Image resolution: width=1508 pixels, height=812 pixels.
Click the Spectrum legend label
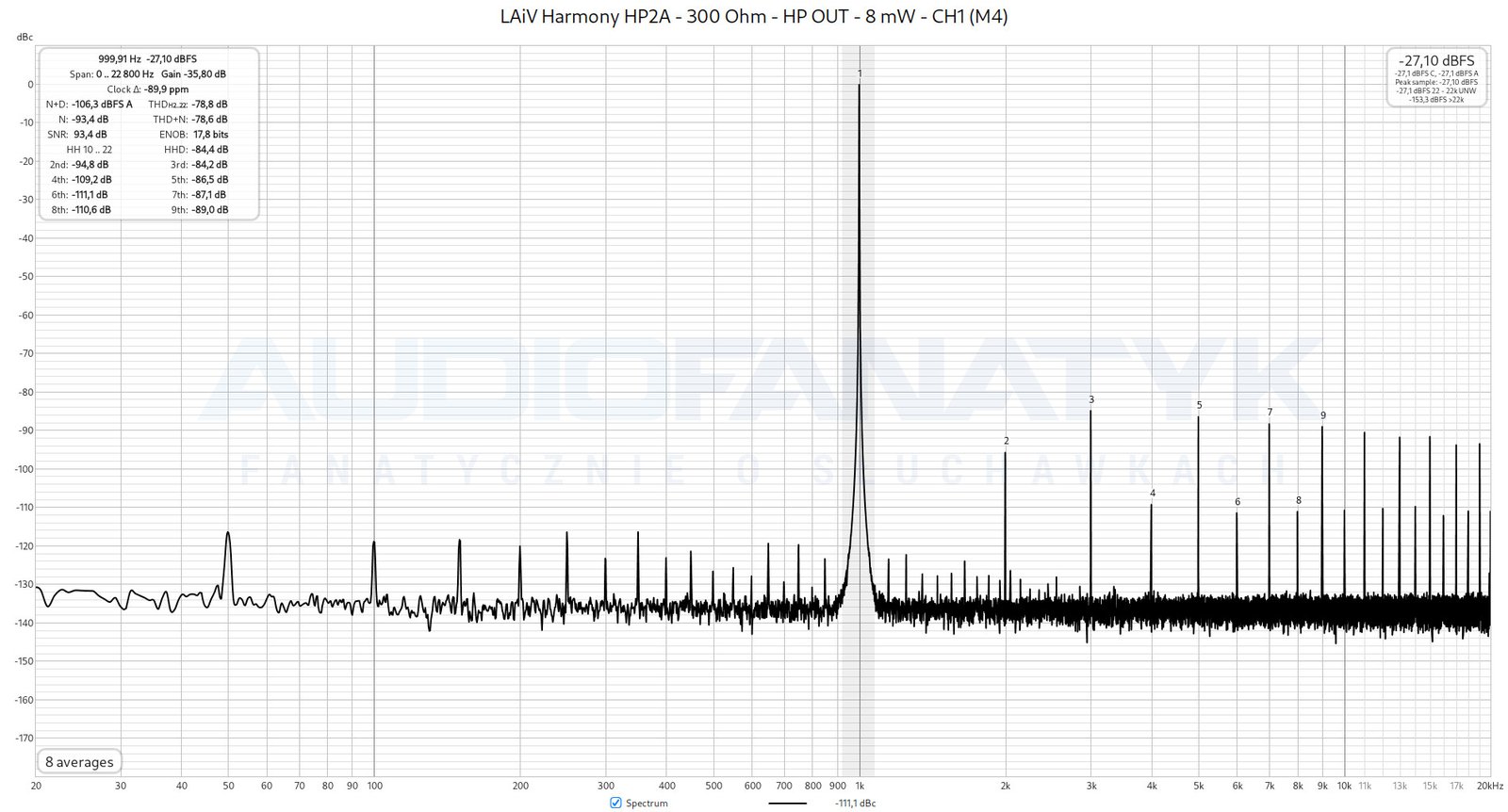point(647,804)
